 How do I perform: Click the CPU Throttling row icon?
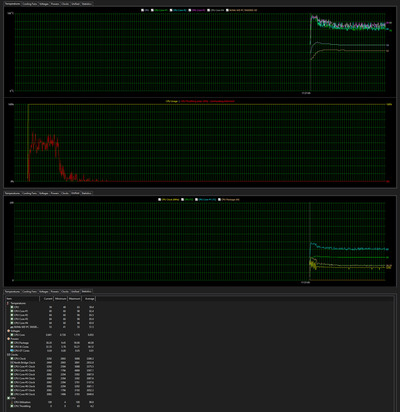[12, 406]
